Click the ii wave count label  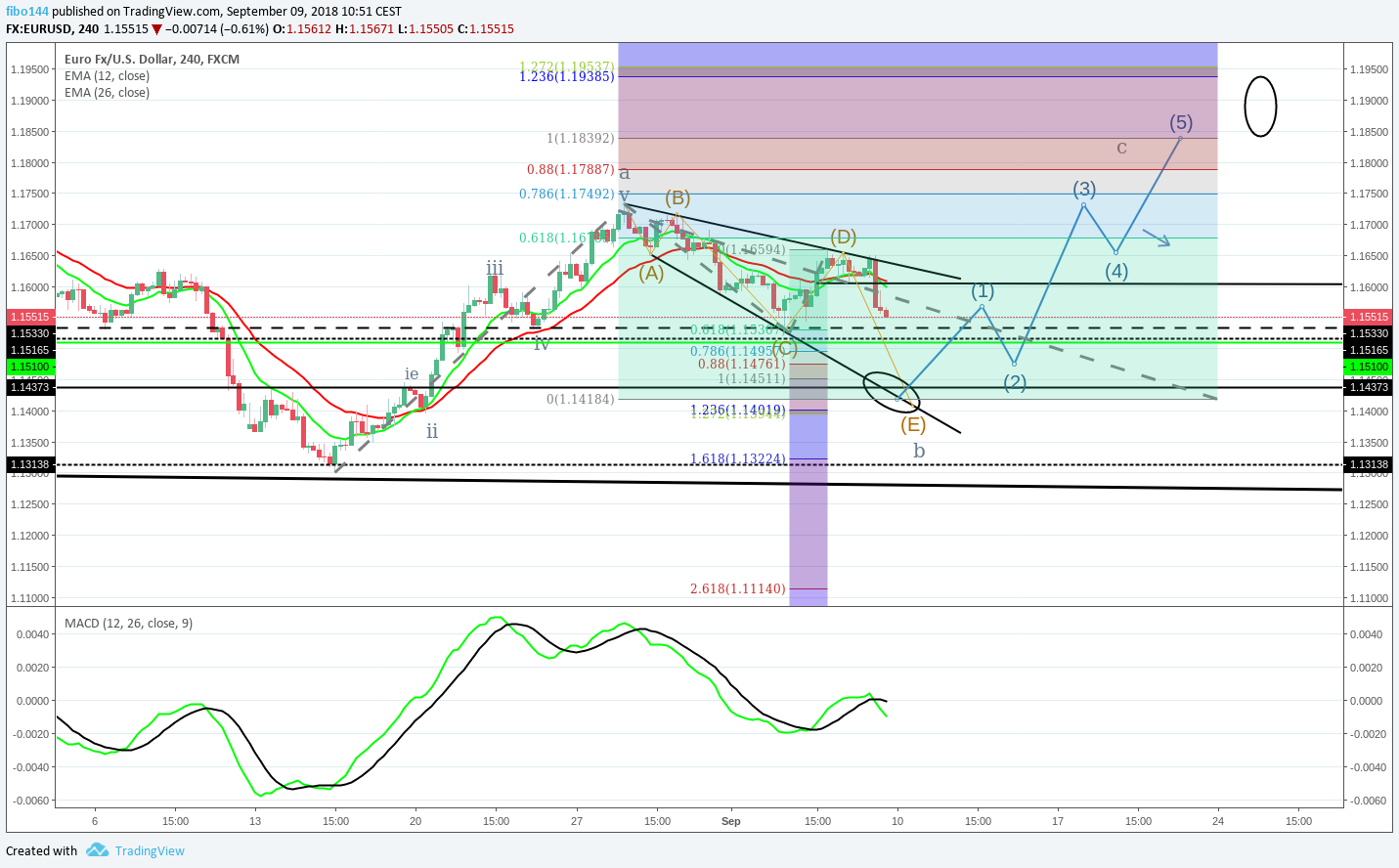tap(432, 431)
